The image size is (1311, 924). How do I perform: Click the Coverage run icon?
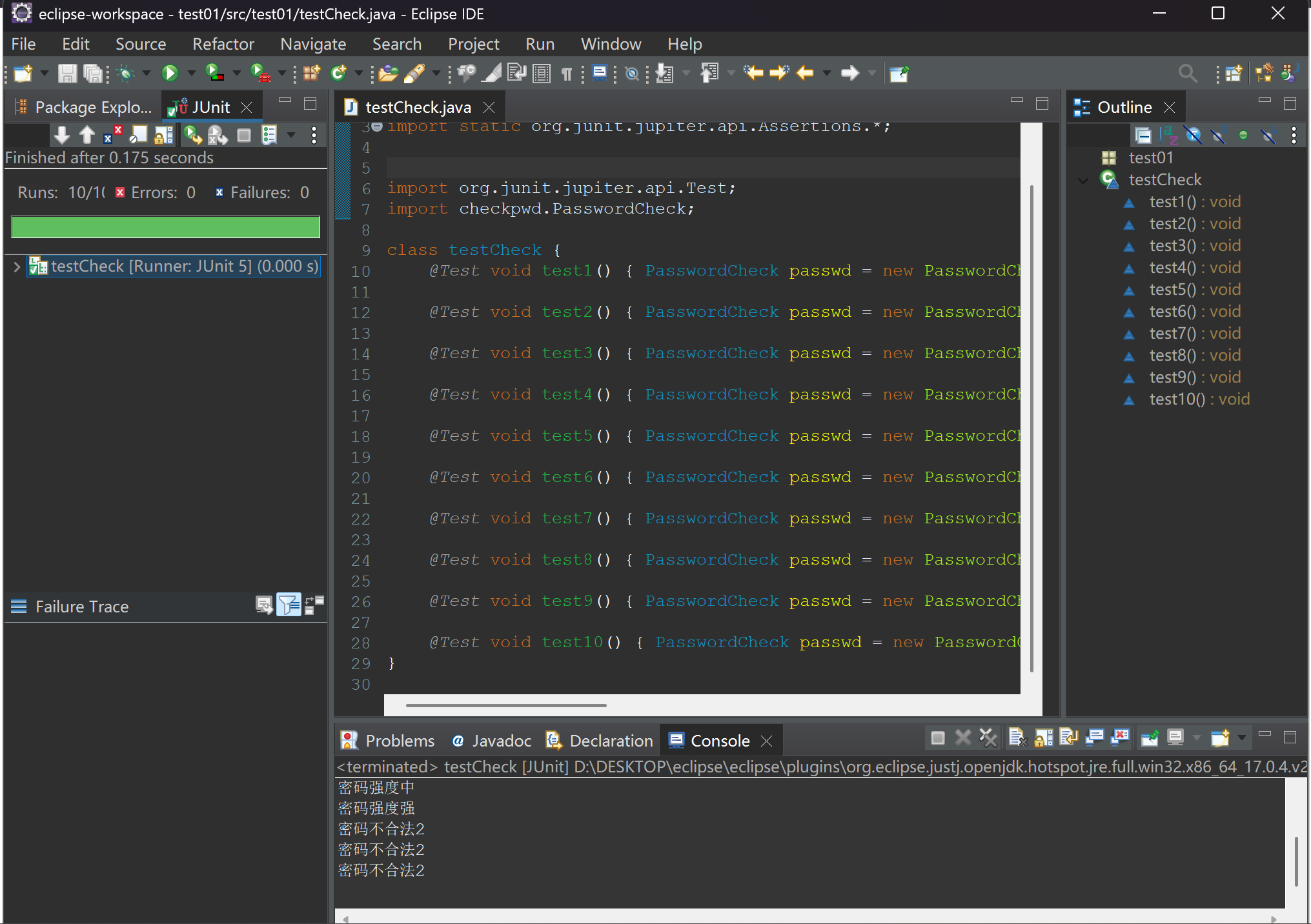pos(214,74)
